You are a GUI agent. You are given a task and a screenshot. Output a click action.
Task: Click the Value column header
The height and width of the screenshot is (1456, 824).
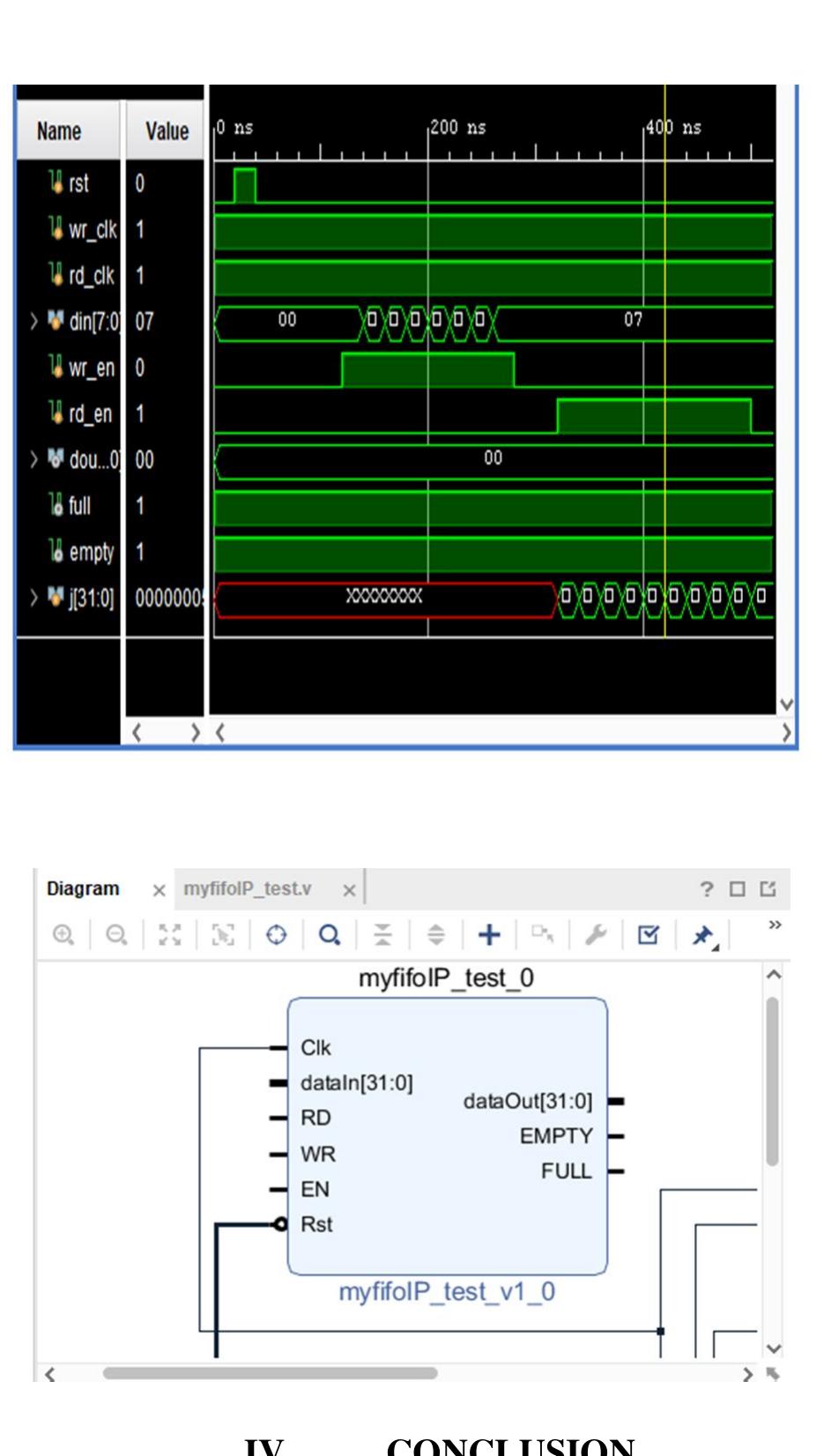166,130
